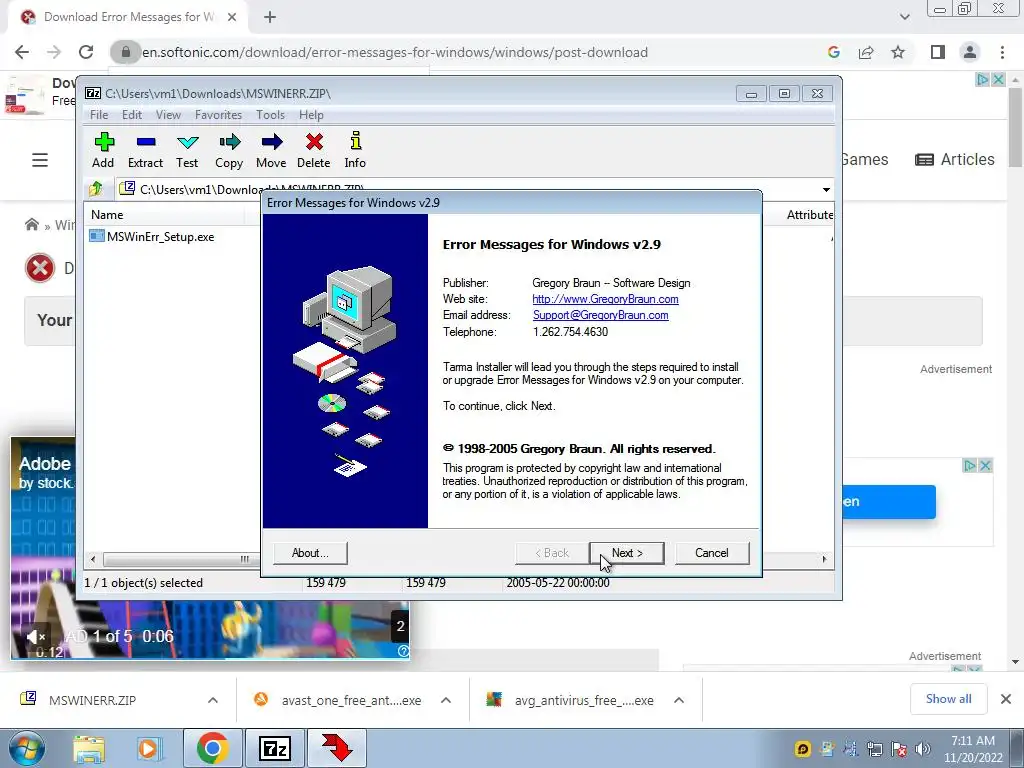
Task: Open the File menu in 7-Zip
Action: [99, 115]
